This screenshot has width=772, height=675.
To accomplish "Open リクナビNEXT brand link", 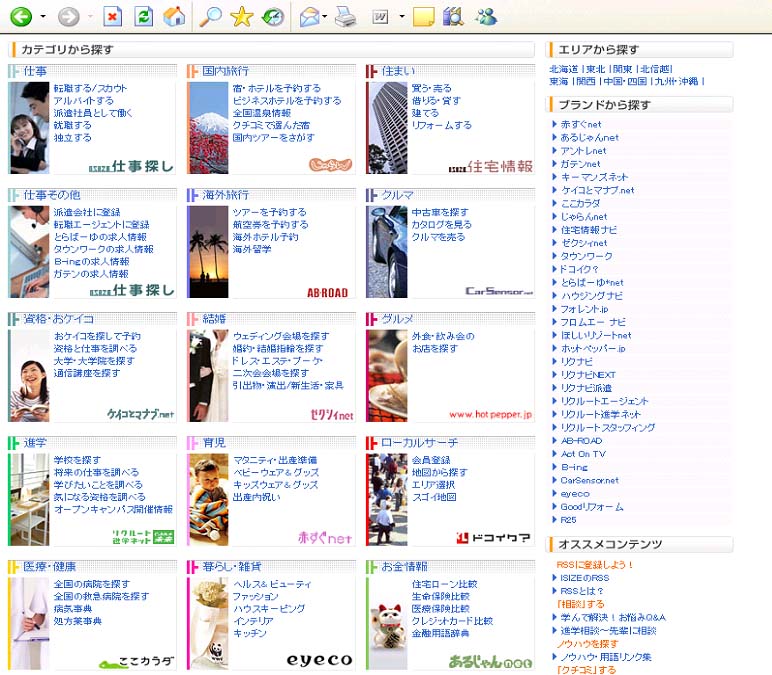I will tap(588, 375).
